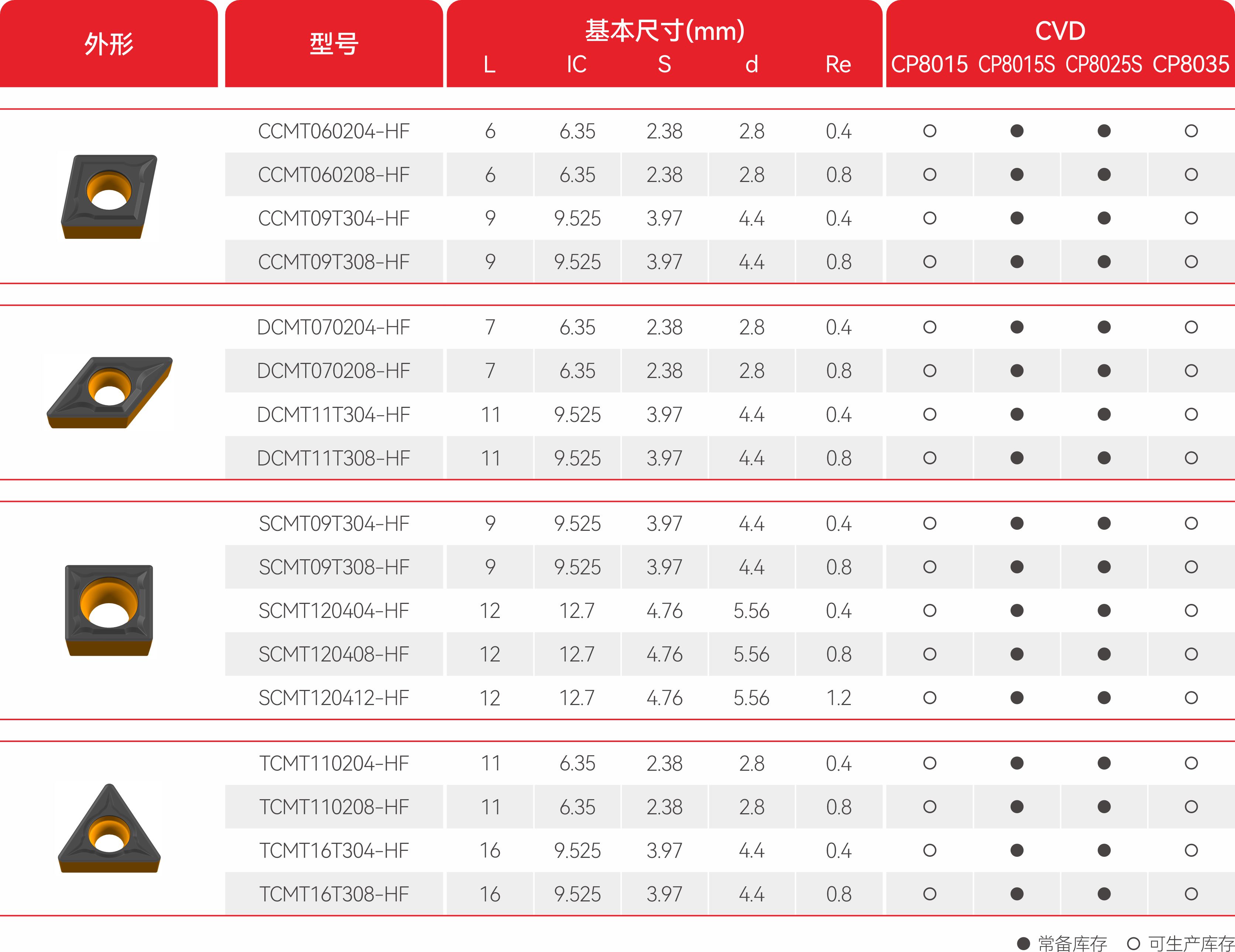The image size is (1235, 952).
Task: Select model DCMT070208-HF
Action: [x=334, y=371]
